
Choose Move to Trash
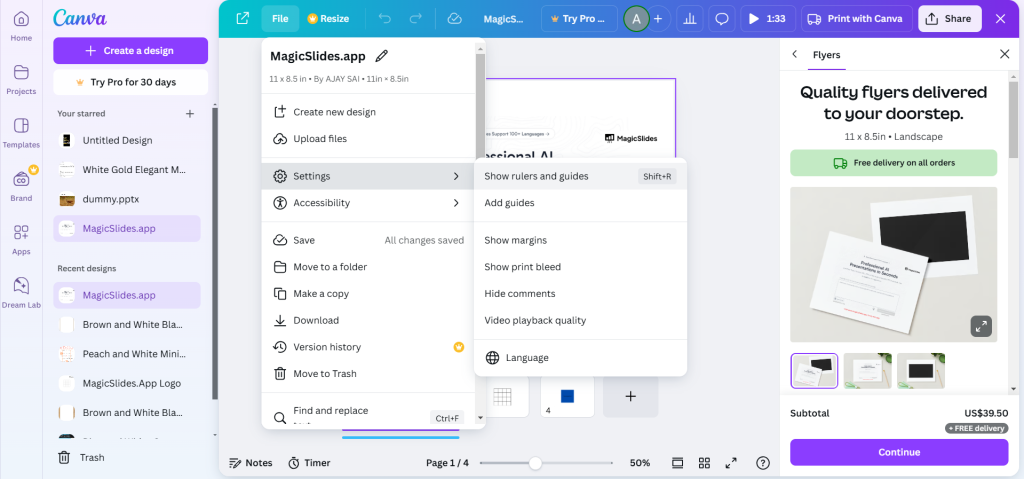click(x=368, y=374)
